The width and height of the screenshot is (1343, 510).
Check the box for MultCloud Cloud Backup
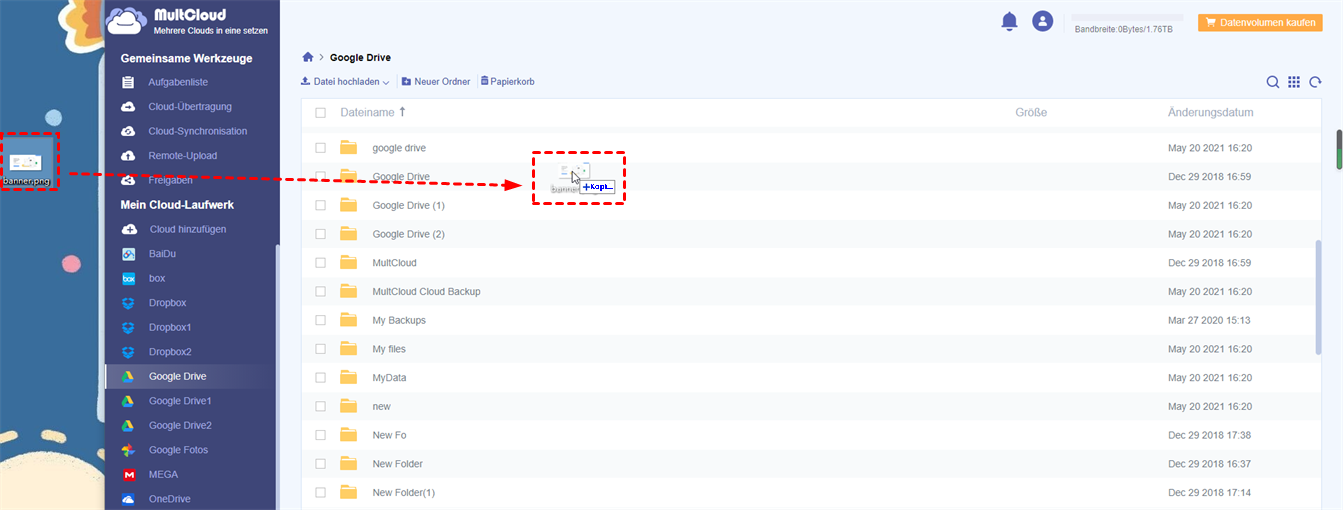(320, 291)
